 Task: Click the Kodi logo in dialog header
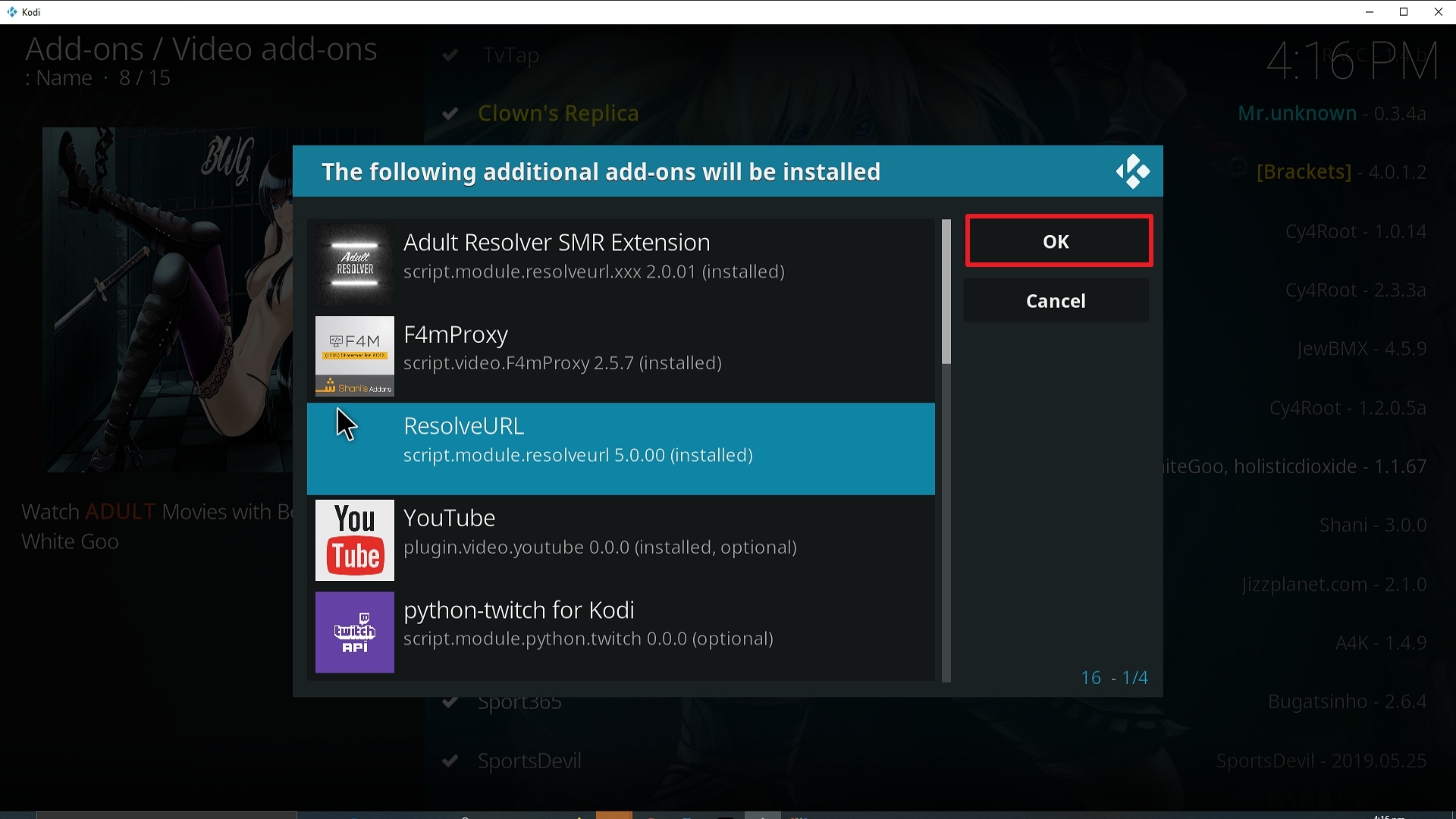pos(1132,171)
